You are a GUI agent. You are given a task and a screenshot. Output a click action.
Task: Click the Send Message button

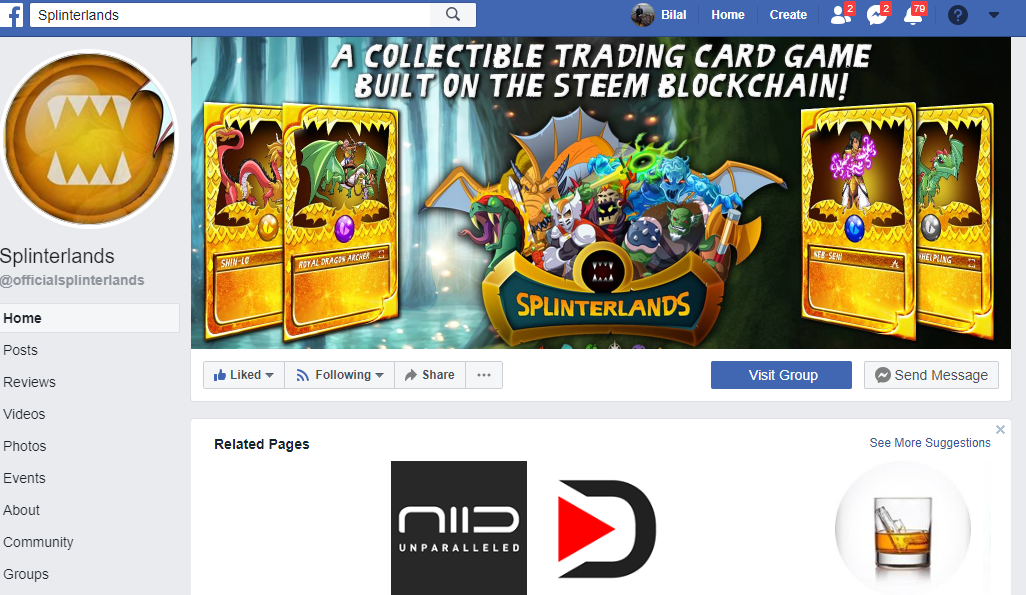pos(931,375)
